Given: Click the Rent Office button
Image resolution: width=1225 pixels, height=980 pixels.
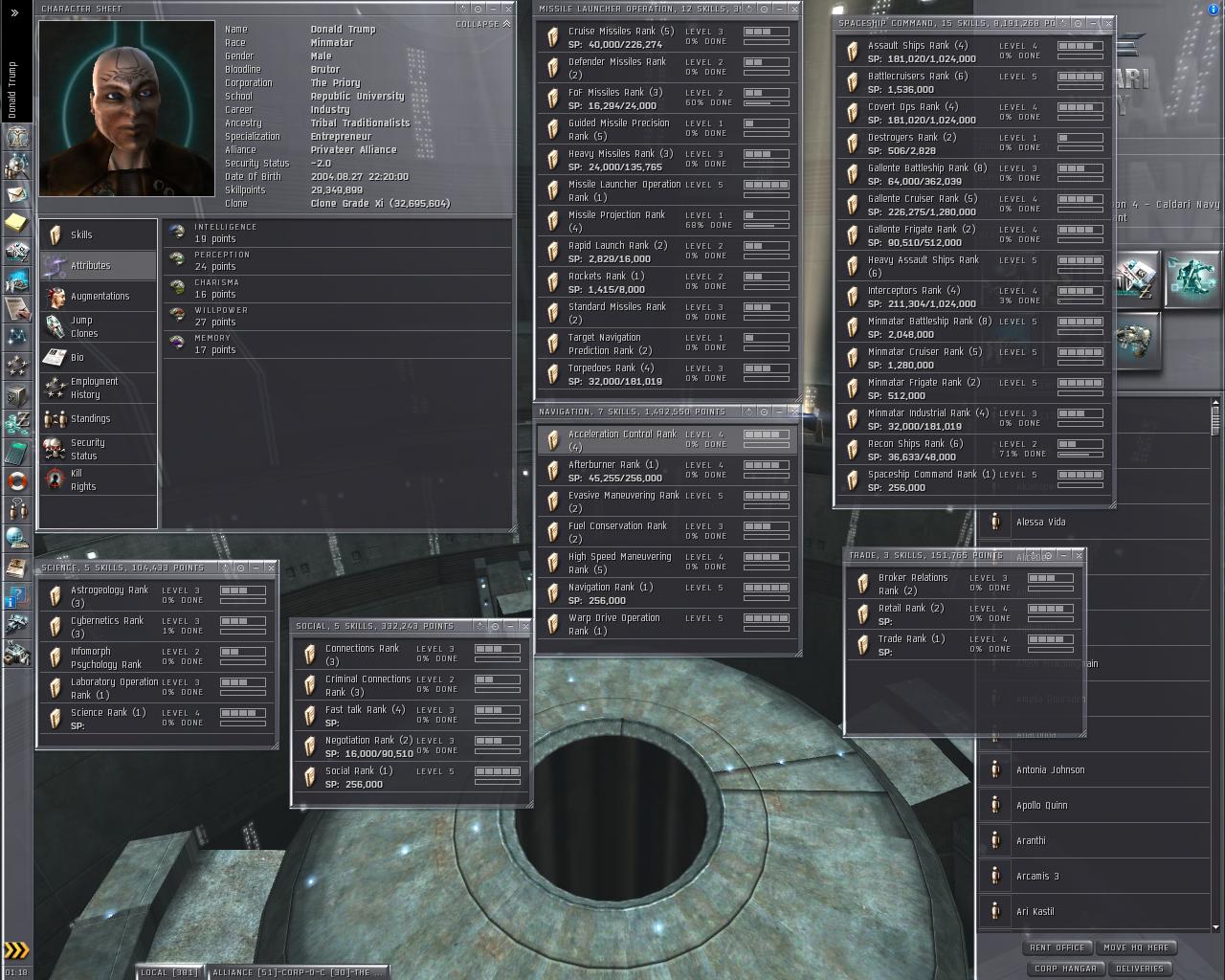Looking at the screenshot, I should 1057,947.
